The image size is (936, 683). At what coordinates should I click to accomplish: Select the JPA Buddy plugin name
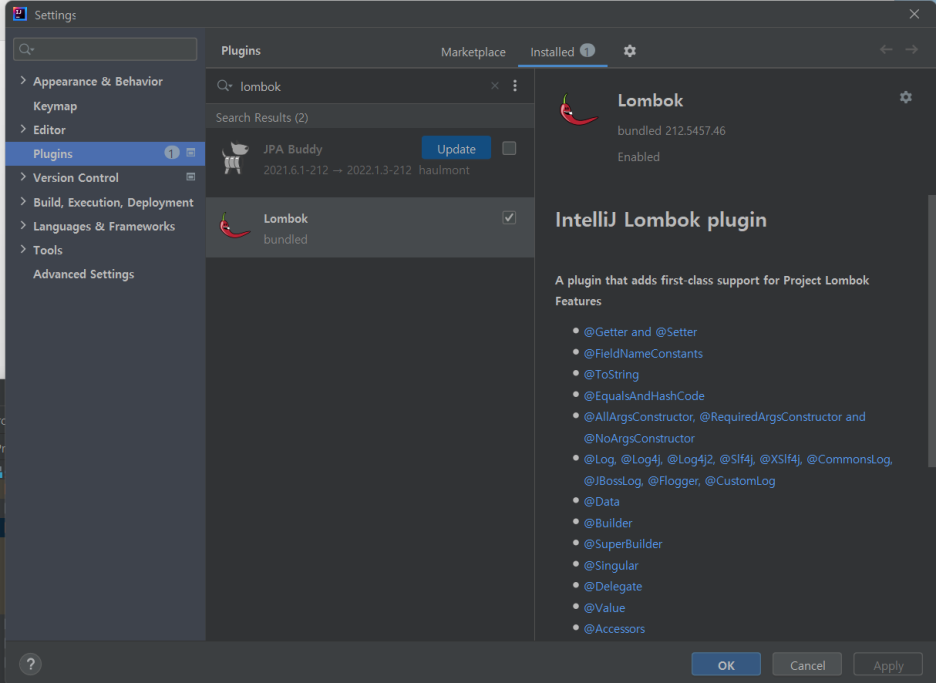click(292, 149)
